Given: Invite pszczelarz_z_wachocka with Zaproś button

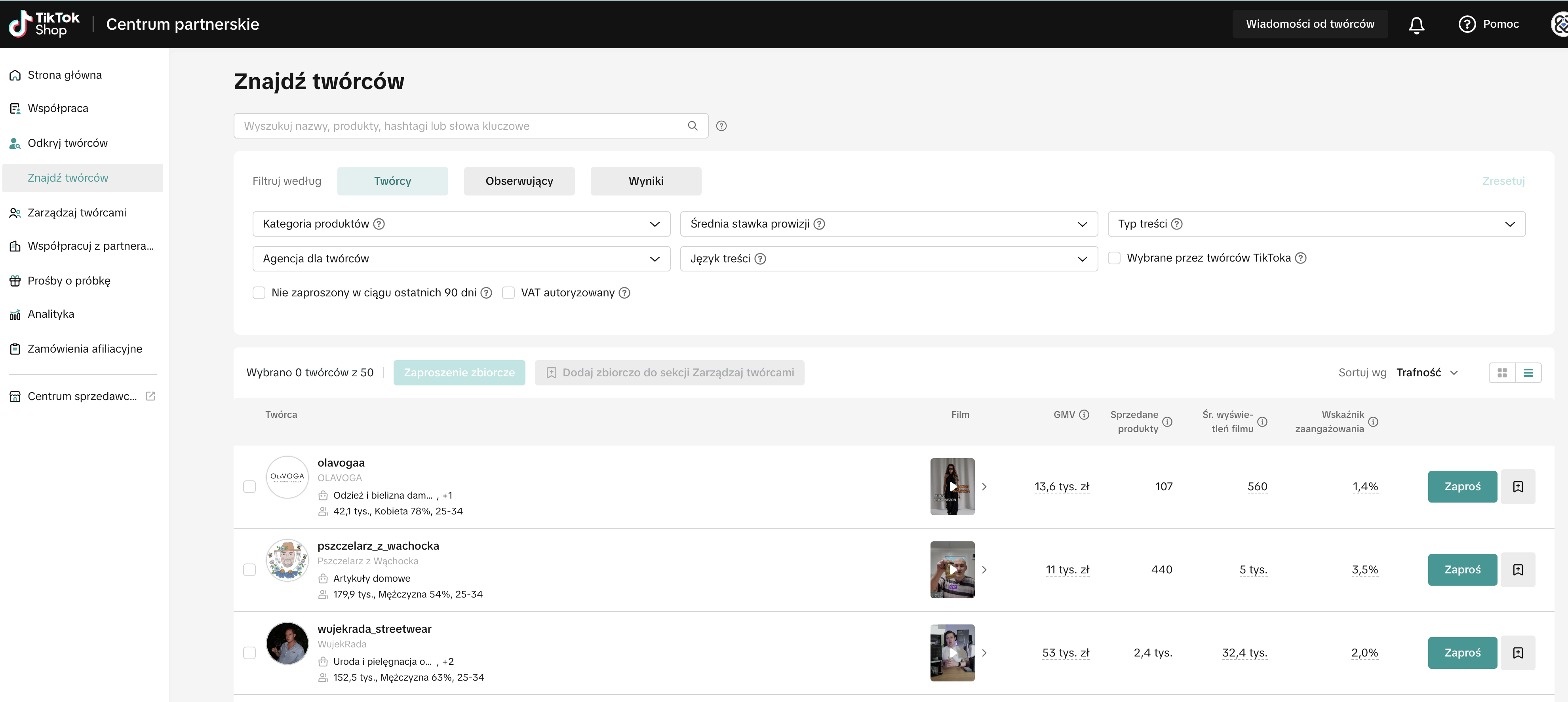Looking at the screenshot, I should point(1462,570).
